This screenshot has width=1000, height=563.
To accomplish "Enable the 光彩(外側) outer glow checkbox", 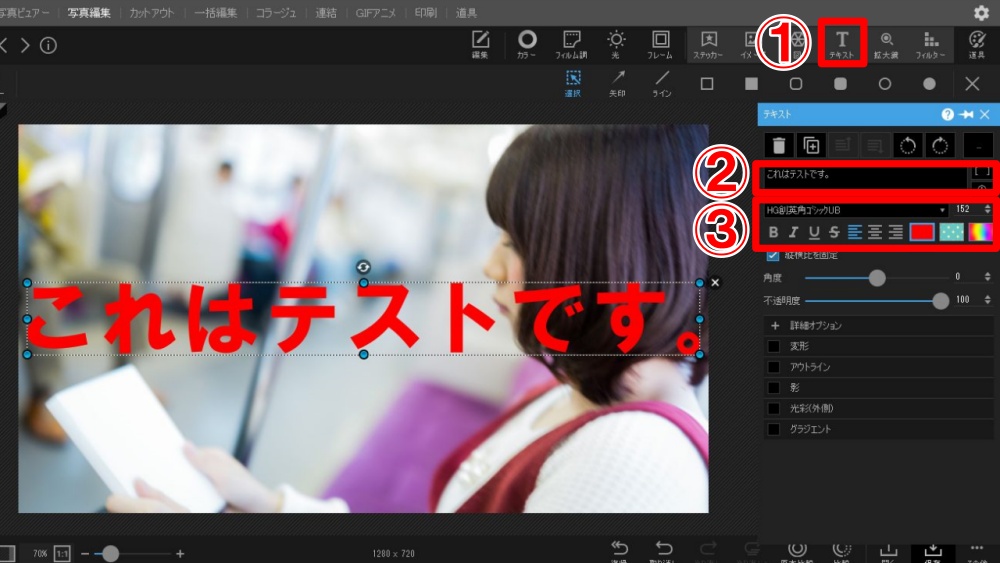I will coord(774,409).
